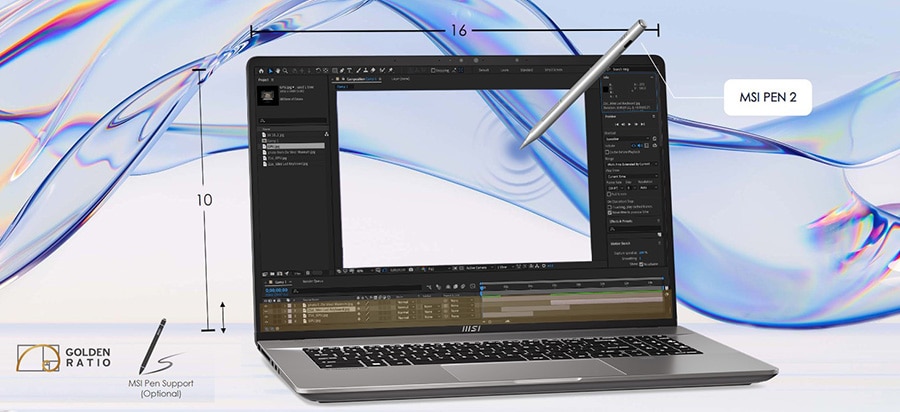Open the 1 View layout dropdown
Viewport: 900px width, 412px height.
tap(505, 268)
